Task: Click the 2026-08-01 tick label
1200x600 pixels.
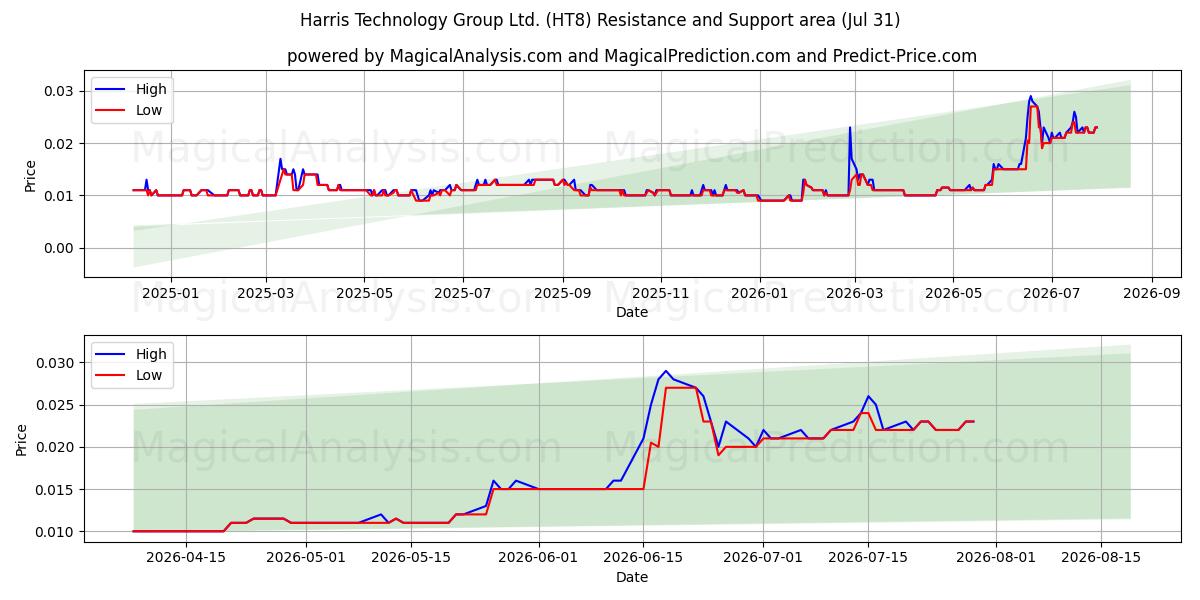Action: point(996,557)
